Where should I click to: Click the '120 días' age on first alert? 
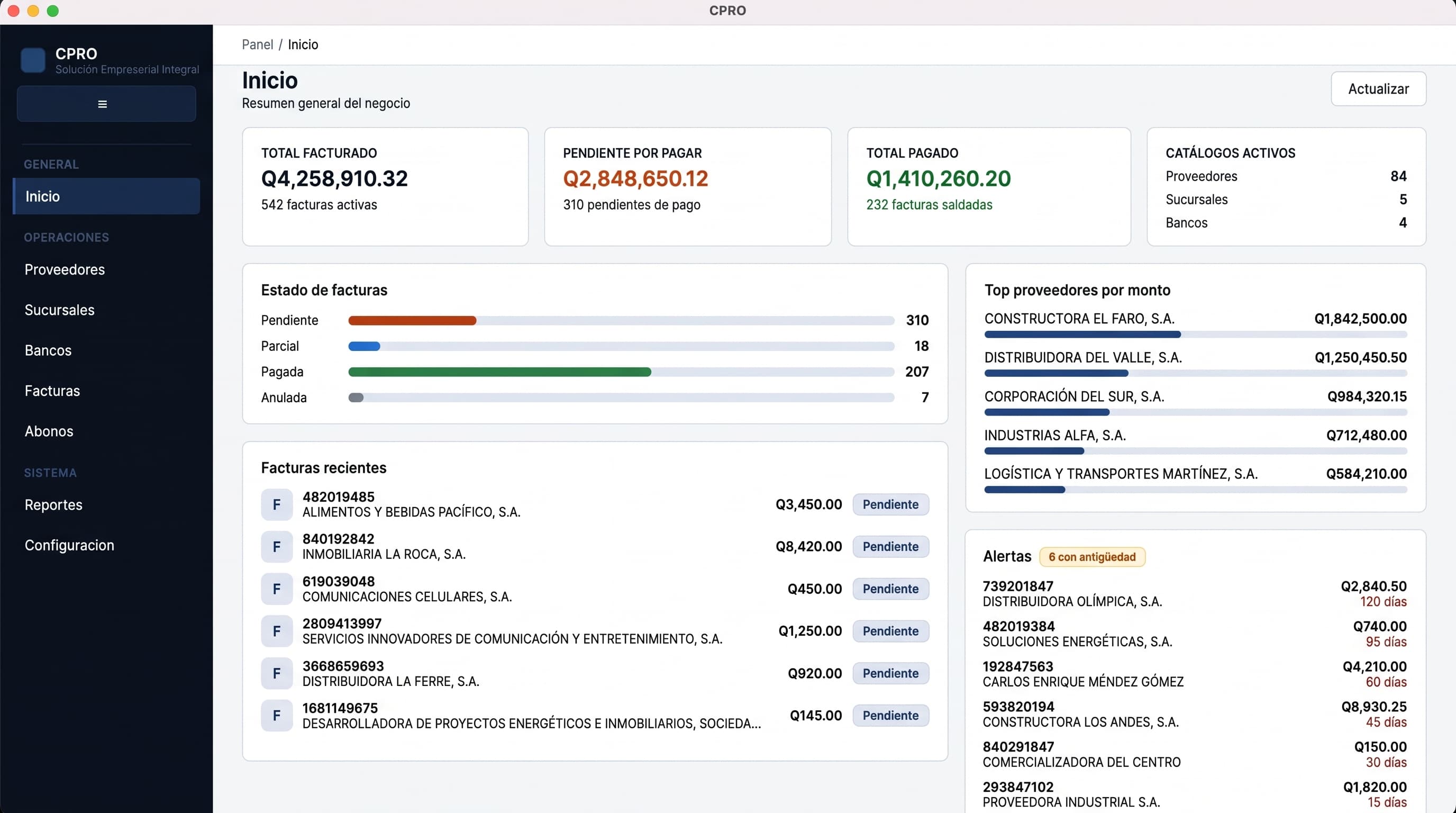click(x=1383, y=602)
